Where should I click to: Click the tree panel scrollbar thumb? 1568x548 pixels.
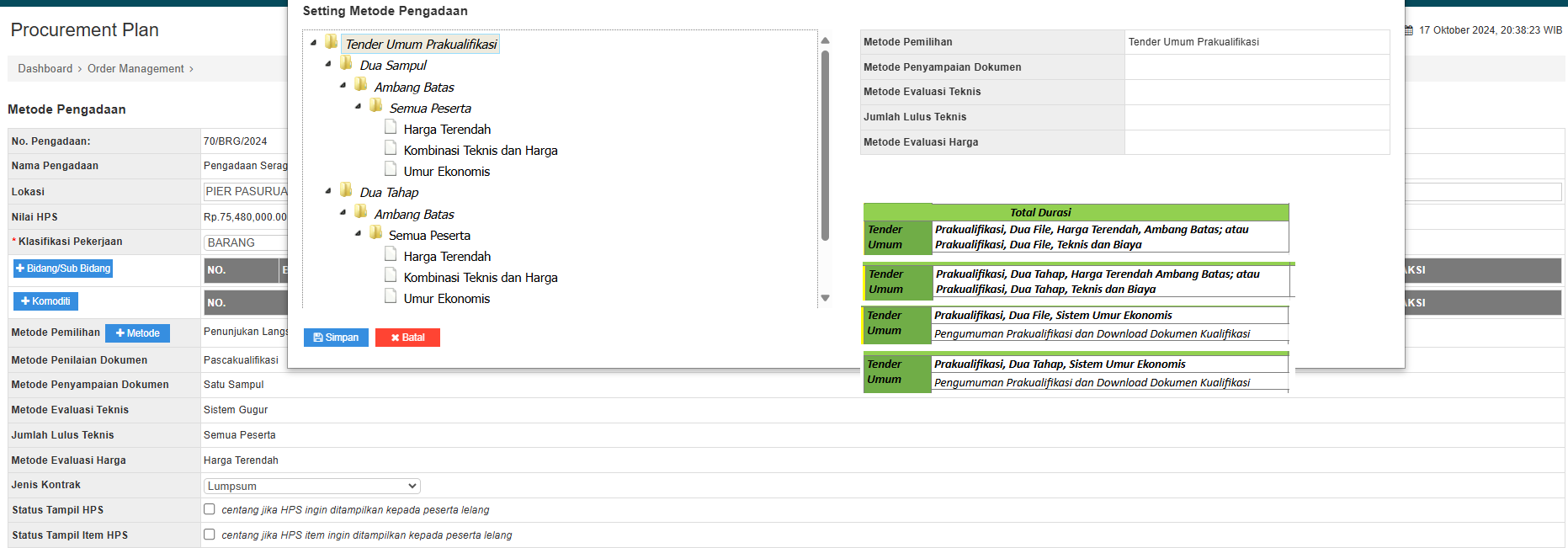click(x=825, y=146)
